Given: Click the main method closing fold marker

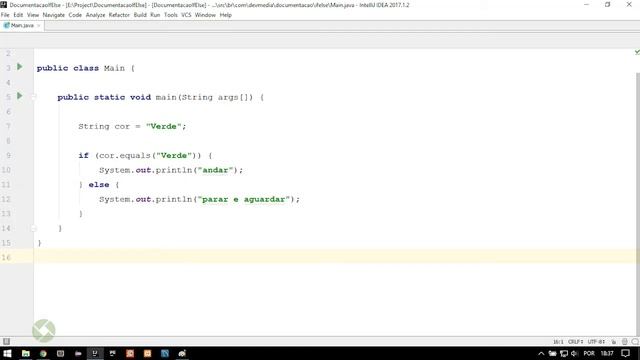Looking at the screenshot, I should point(34,229).
